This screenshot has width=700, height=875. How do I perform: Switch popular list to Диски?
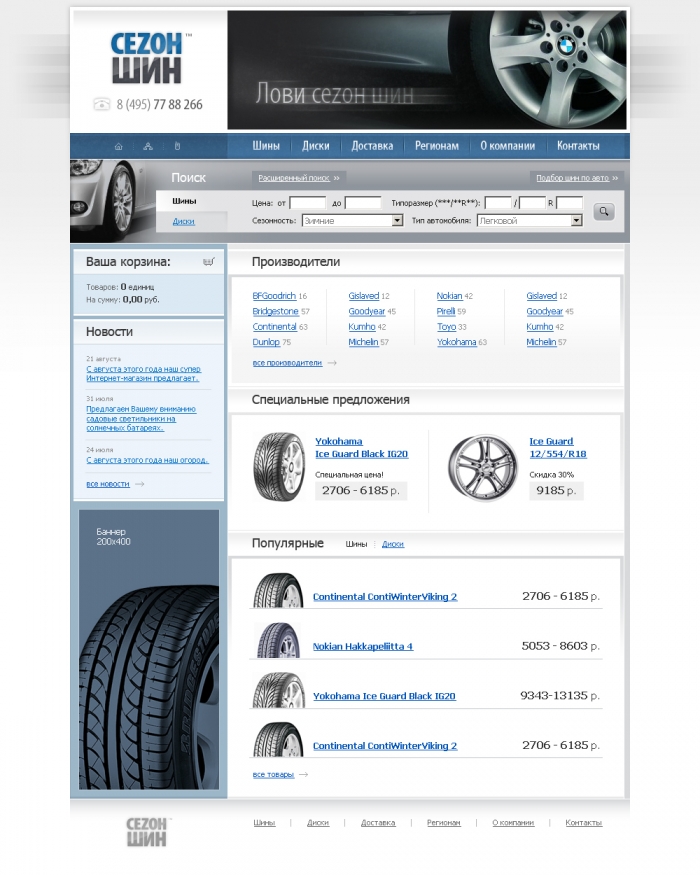click(393, 544)
